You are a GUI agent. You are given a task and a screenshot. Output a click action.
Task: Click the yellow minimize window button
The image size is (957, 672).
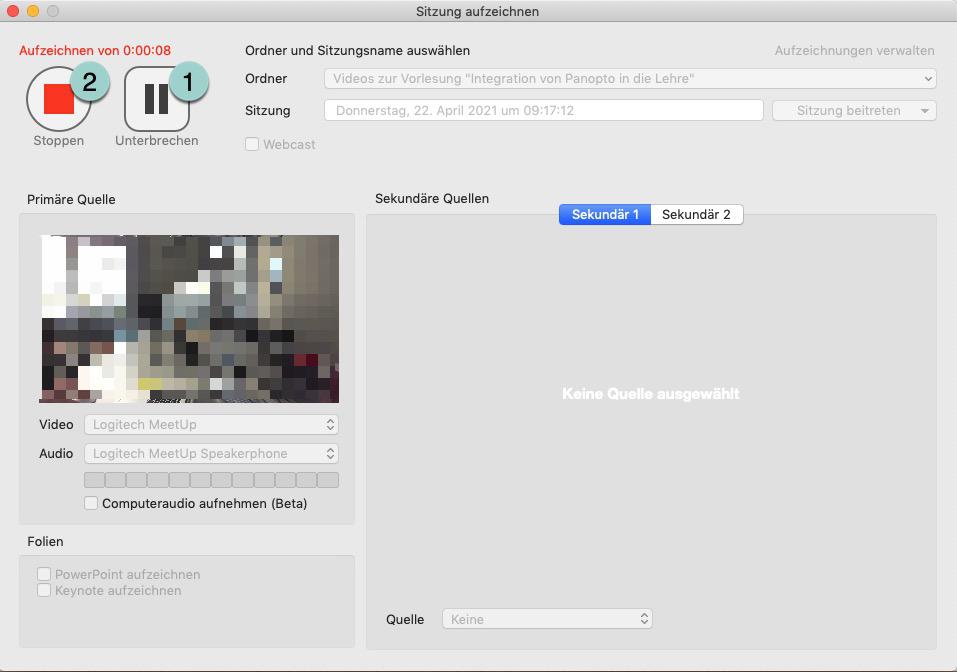[33, 11]
